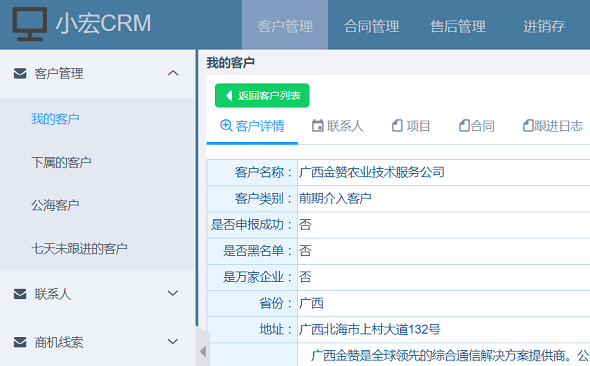Expand the 联系人 sidebar section chevron
This screenshot has width=590, height=366.
click(173, 293)
